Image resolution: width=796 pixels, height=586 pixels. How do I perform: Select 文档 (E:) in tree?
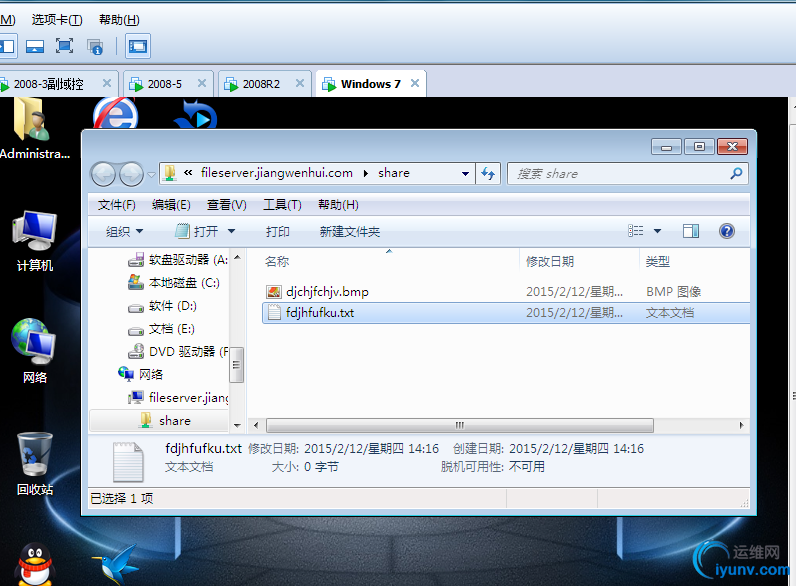[x=161, y=329]
